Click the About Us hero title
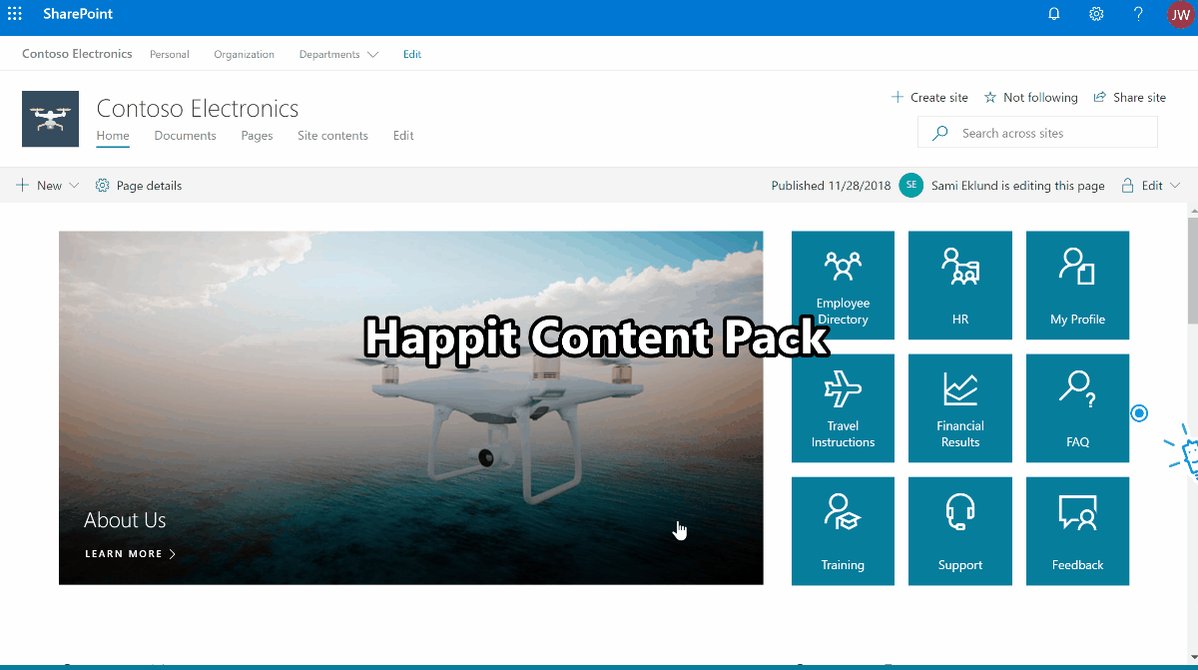This screenshot has height=670, width=1198. pyautogui.click(x=125, y=520)
